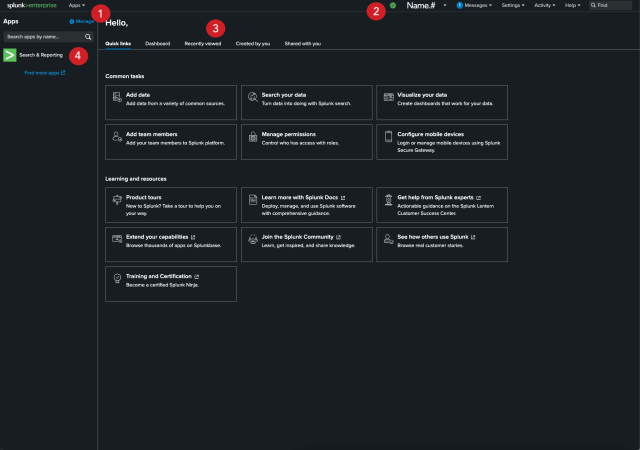Expand the Name.# user dropdown
The width and height of the screenshot is (640, 450).
426,5
